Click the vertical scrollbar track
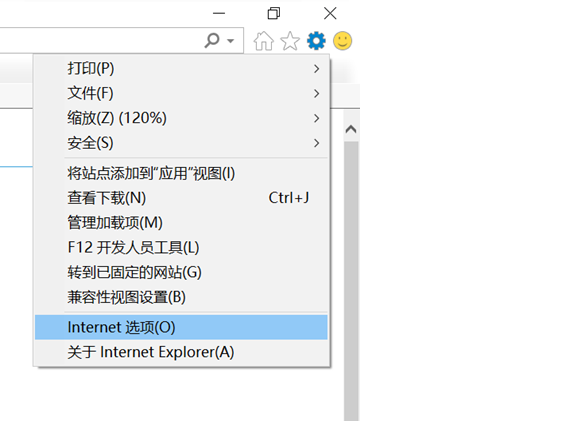 coord(351,281)
